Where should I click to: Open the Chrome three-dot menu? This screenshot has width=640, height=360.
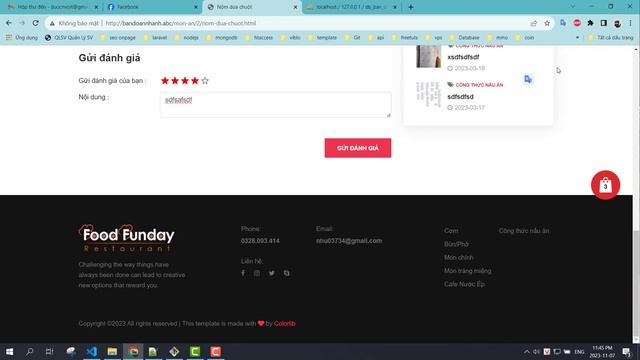click(630, 23)
